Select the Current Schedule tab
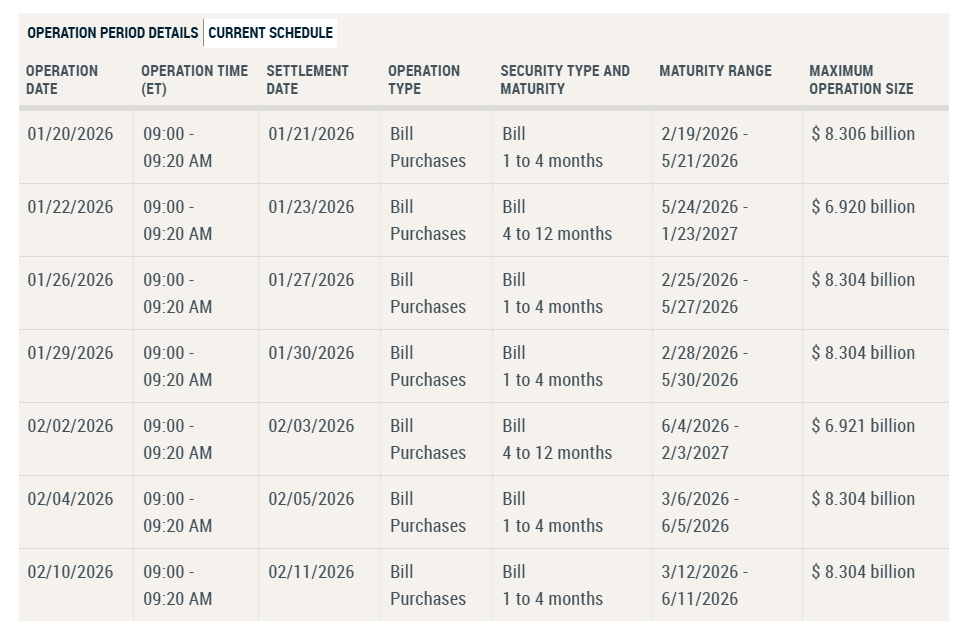This screenshot has height=636, width=961. point(271,32)
